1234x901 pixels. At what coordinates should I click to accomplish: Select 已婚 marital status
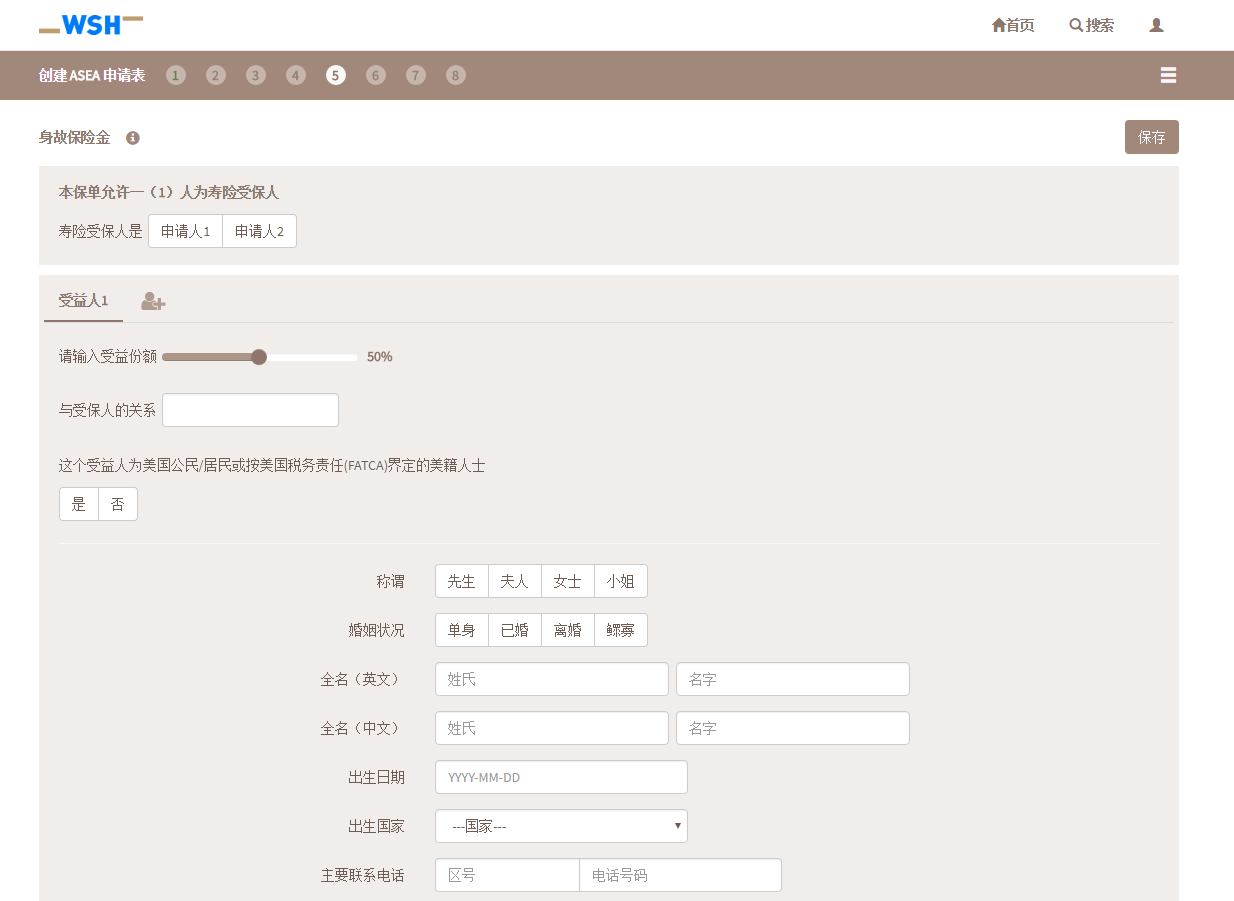click(x=514, y=630)
